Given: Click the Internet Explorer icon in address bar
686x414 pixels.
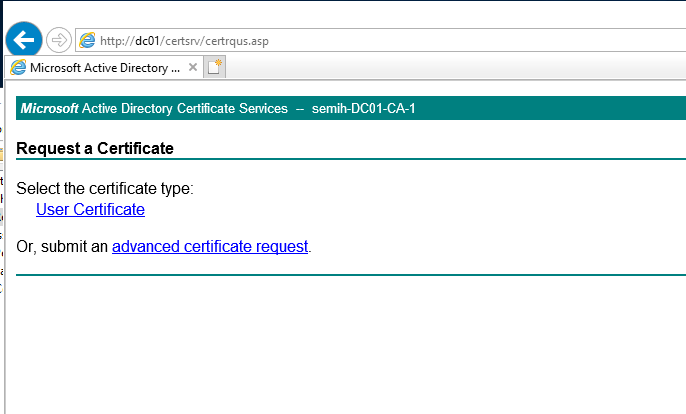Looking at the screenshot, I should [88, 41].
